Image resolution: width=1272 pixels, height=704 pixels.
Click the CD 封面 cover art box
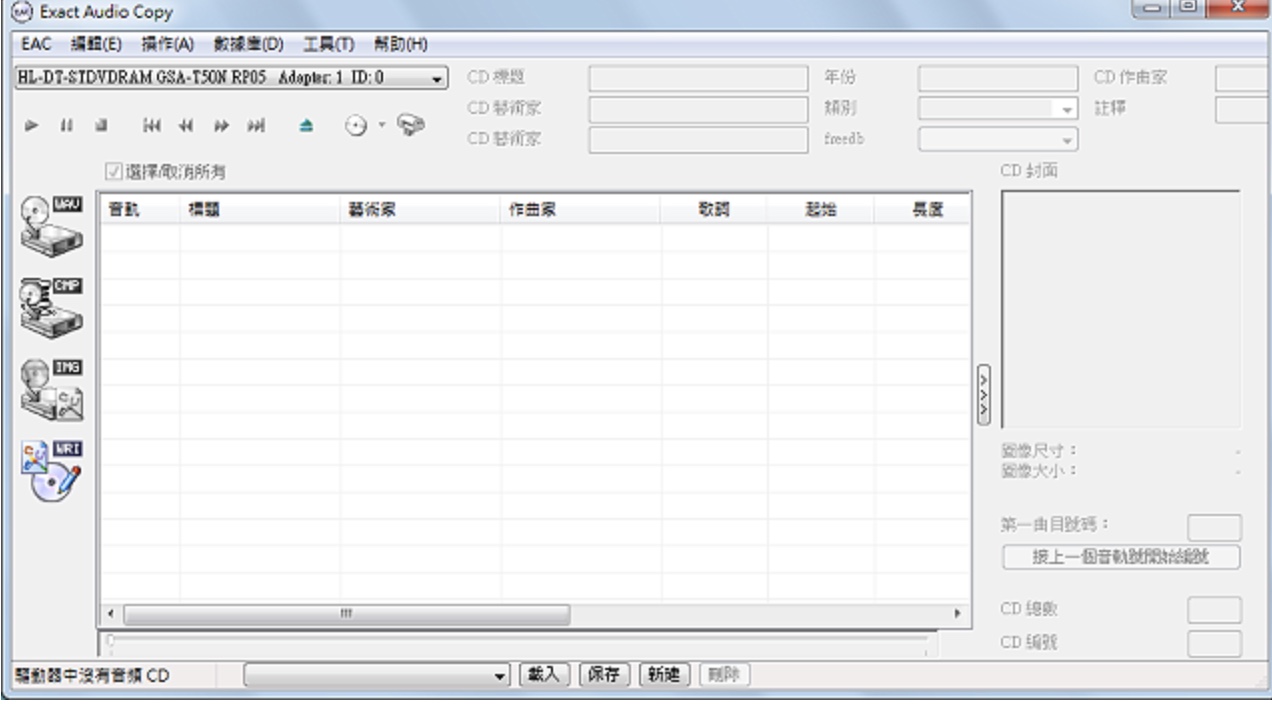click(1120, 310)
